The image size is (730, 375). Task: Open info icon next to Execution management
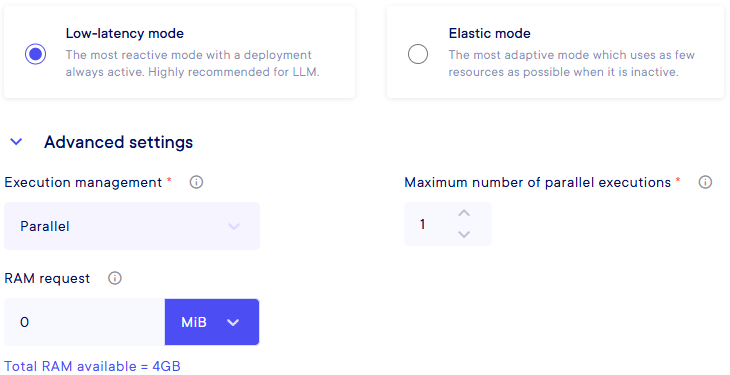click(x=196, y=182)
